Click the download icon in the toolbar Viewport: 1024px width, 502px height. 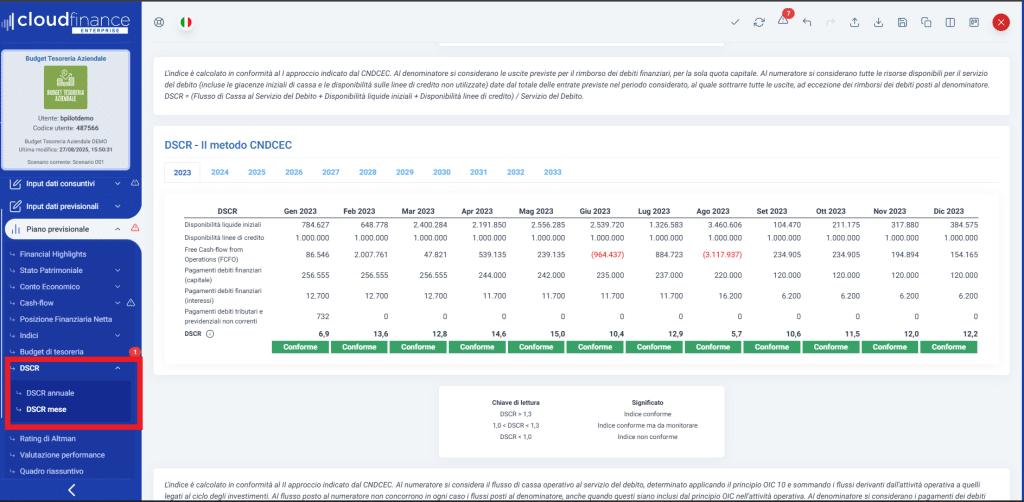878,22
